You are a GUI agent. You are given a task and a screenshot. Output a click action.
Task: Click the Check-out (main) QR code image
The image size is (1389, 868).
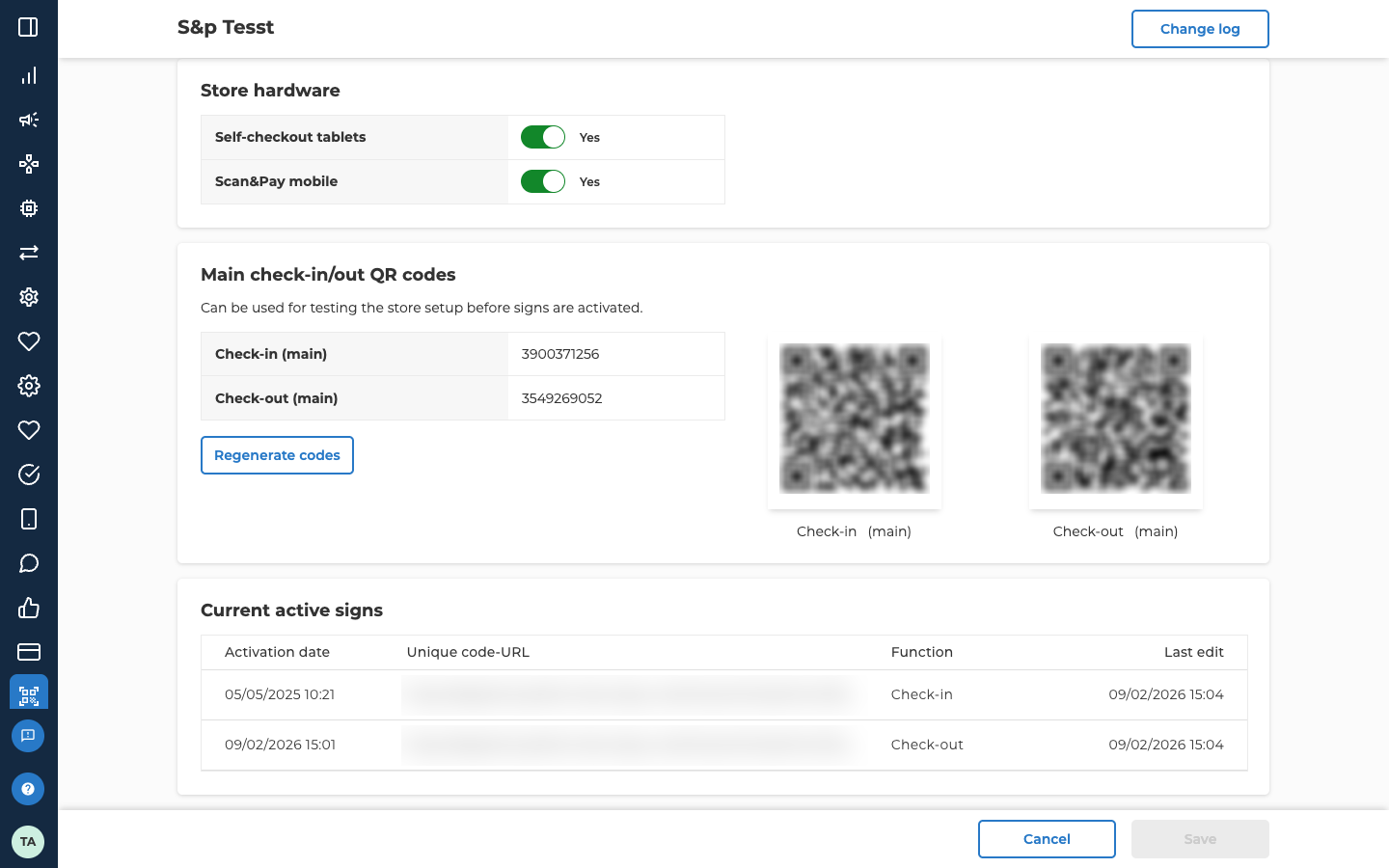[1116, 419]
